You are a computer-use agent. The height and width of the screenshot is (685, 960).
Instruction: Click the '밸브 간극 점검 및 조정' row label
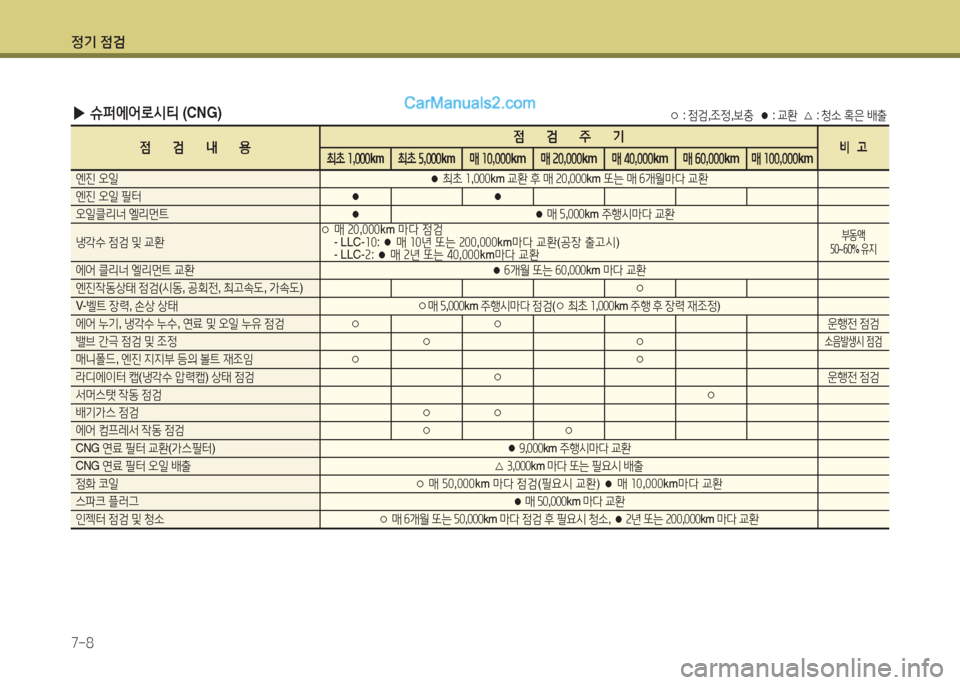[126, 342]
